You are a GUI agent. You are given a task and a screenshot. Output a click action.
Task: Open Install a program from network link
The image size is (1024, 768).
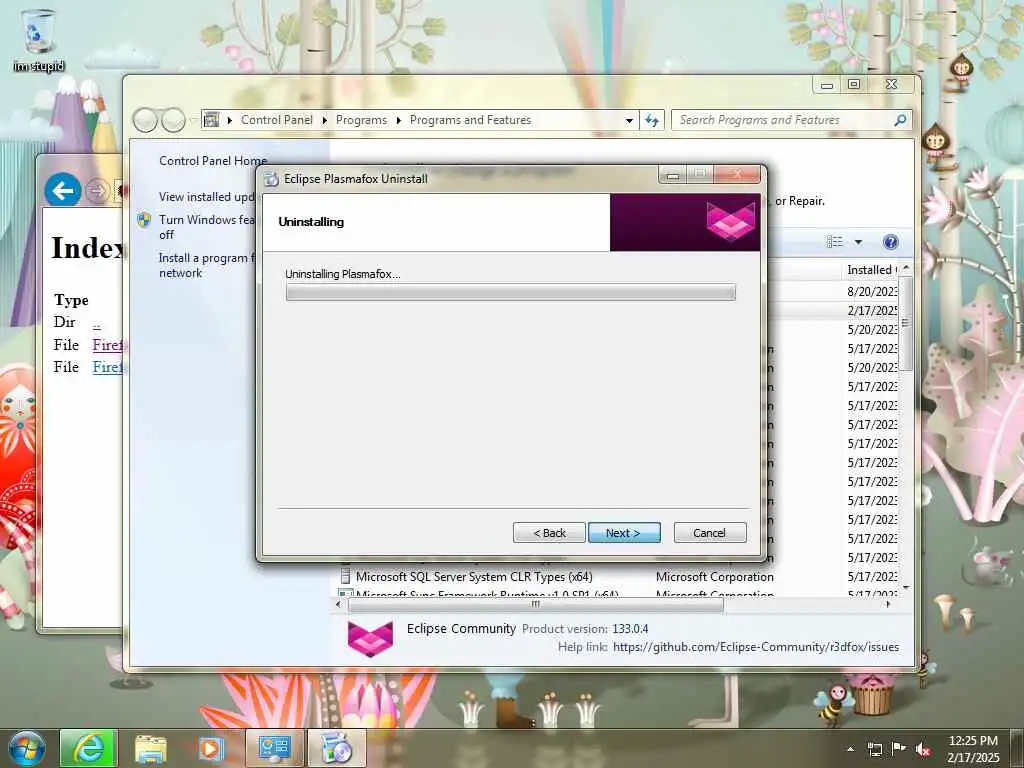point(204,265)
